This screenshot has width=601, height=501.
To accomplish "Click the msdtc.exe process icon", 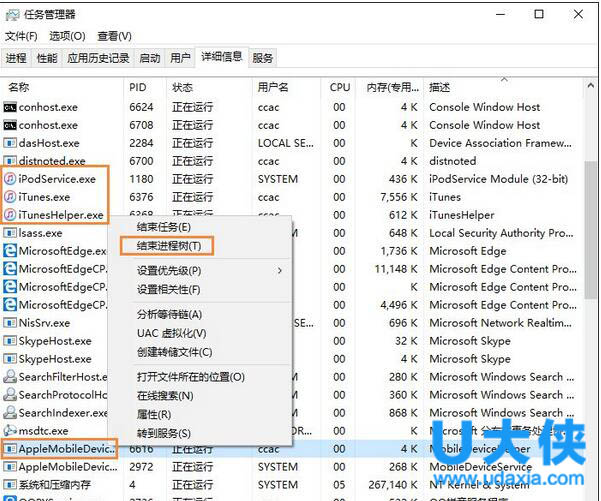I will coord(10,430).
